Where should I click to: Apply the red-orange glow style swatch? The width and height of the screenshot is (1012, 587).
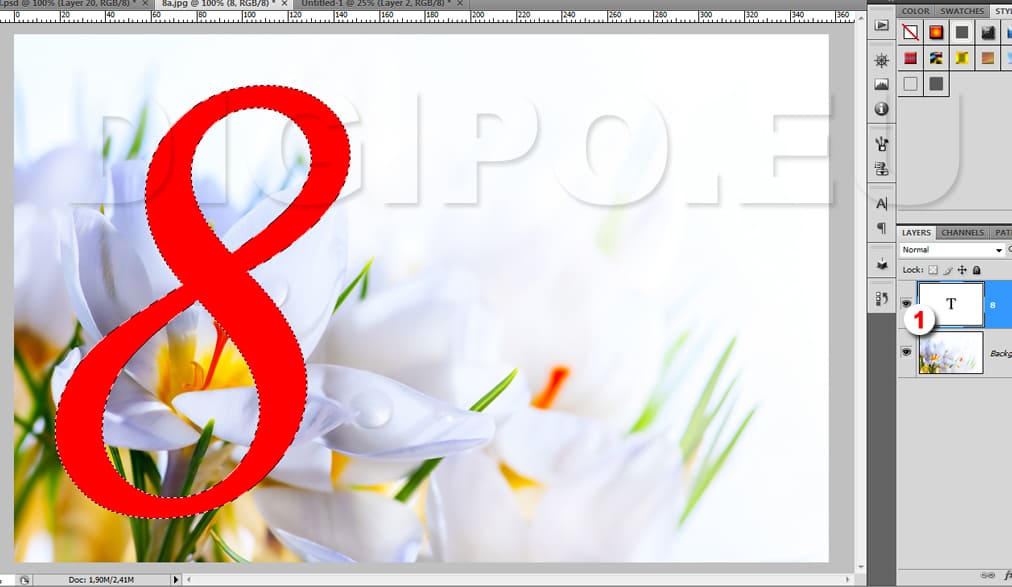tap(936, 33)
